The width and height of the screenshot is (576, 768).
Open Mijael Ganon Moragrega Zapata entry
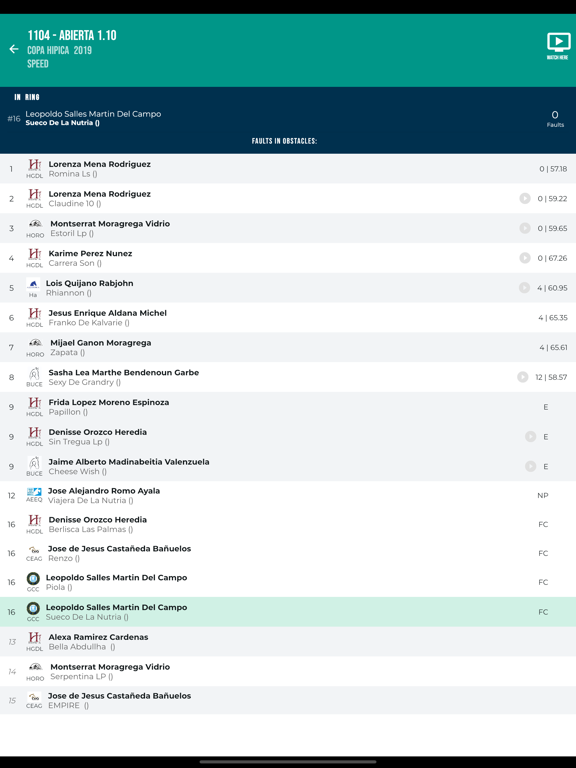(x=288, y=347)
